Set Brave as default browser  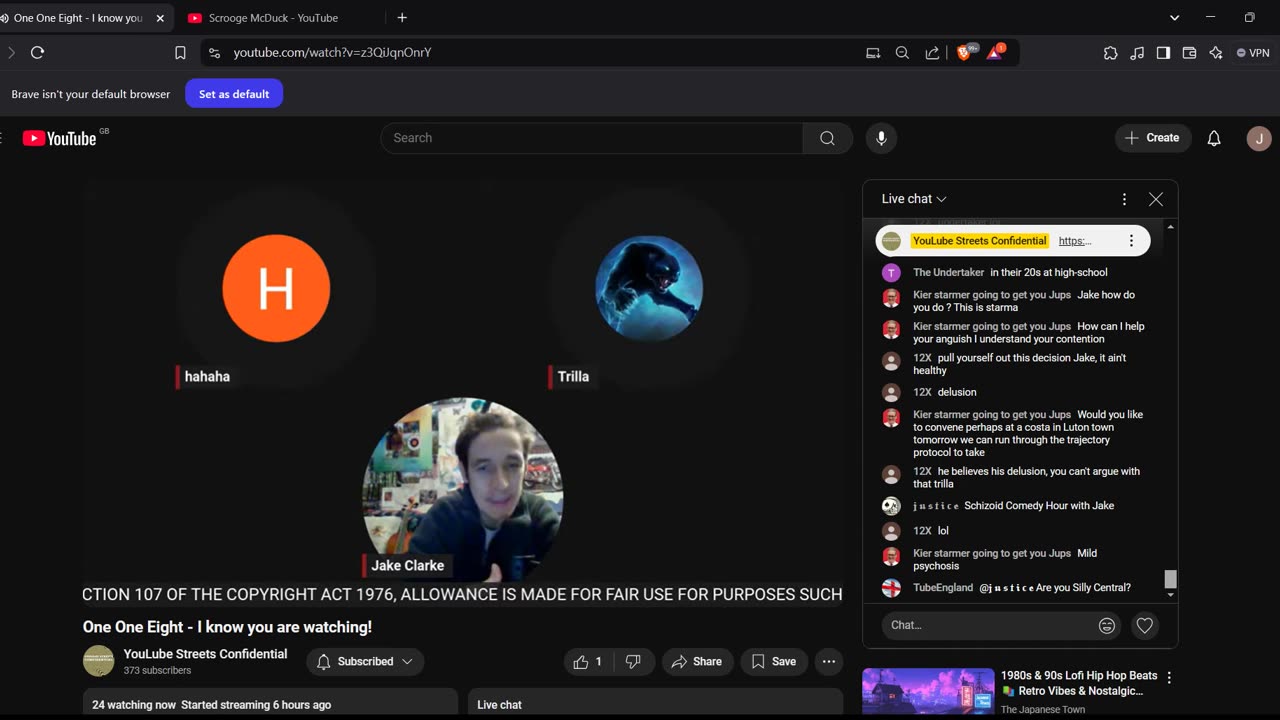(234, 94)
